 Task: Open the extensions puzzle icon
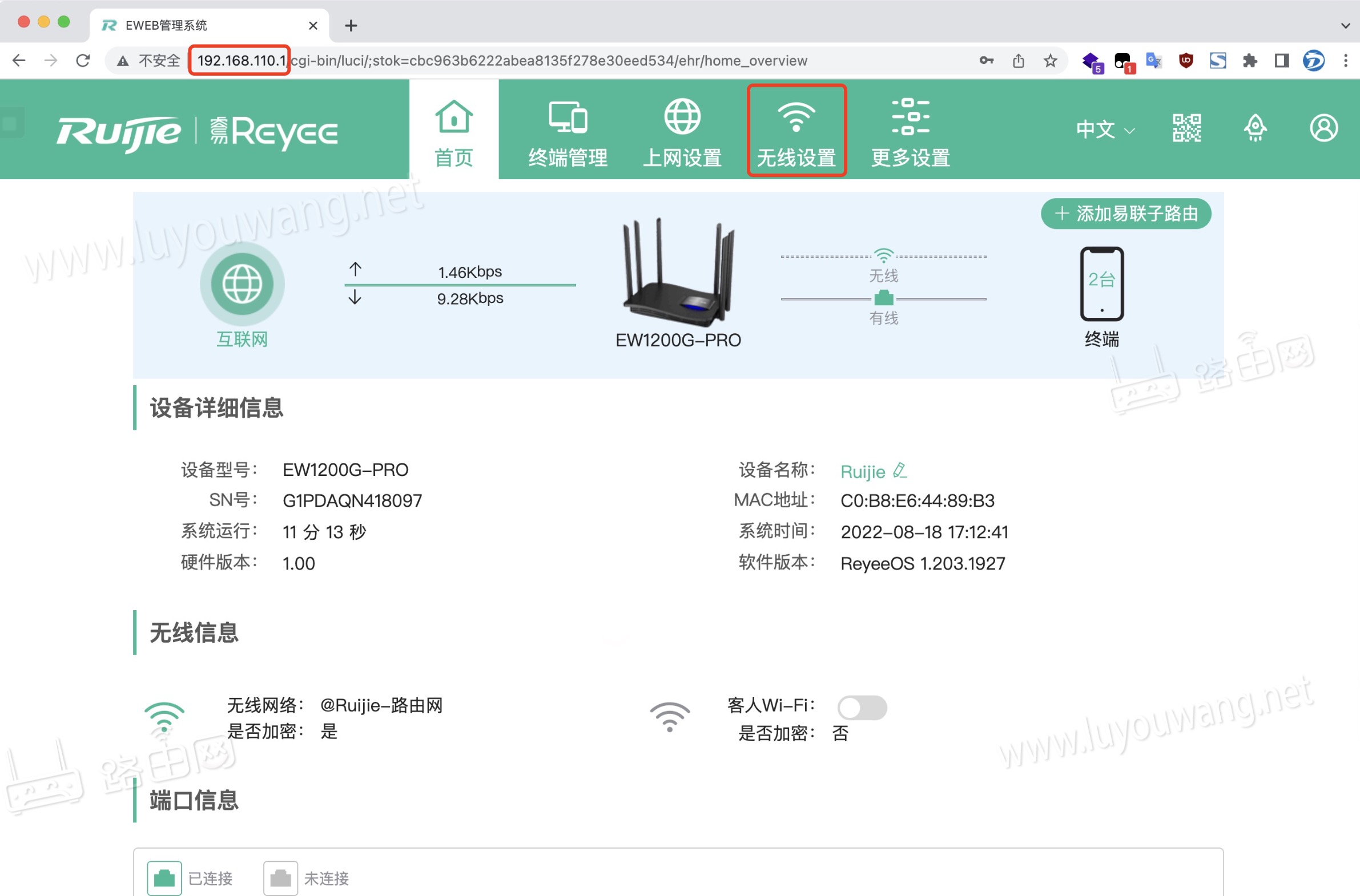(1250, 60)
